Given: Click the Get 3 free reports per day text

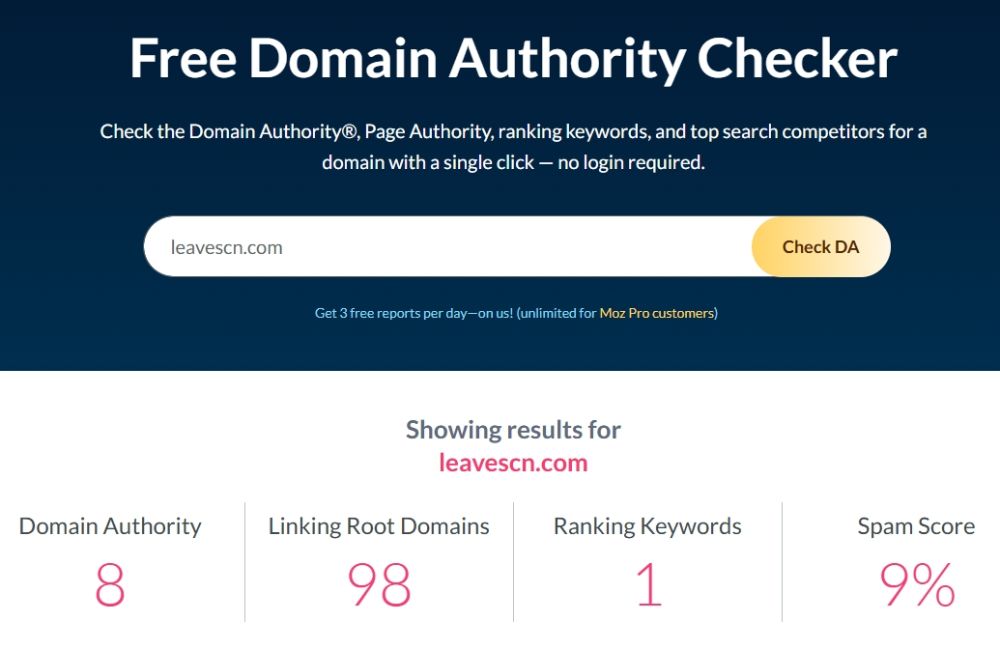Looking at the screenshot, I should tap(413, 313).
